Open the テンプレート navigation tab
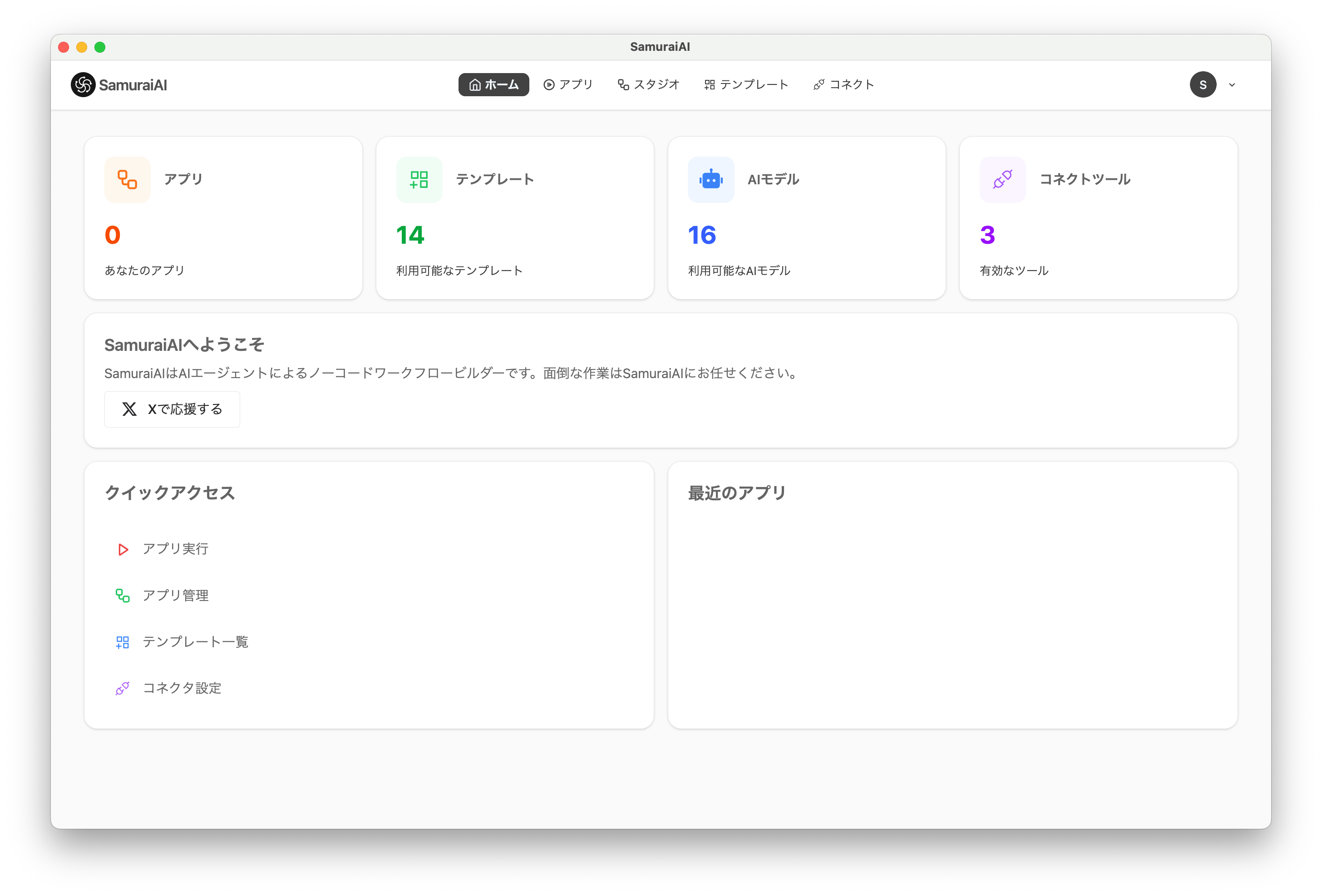The image size is (1322, 896). (x=746, y=85)
